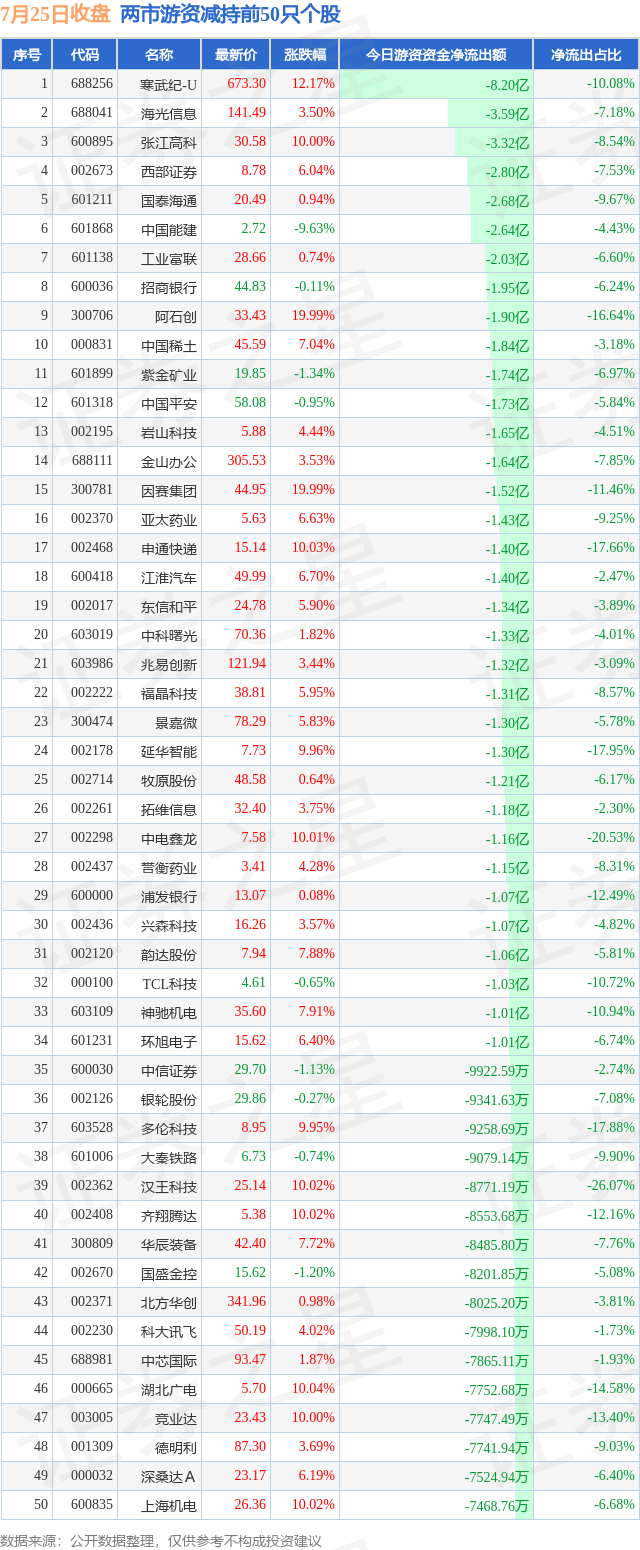Select 齐翔腾达 stock name
This screenshot has width=640, height=1550.
[x=169, y=1215]
